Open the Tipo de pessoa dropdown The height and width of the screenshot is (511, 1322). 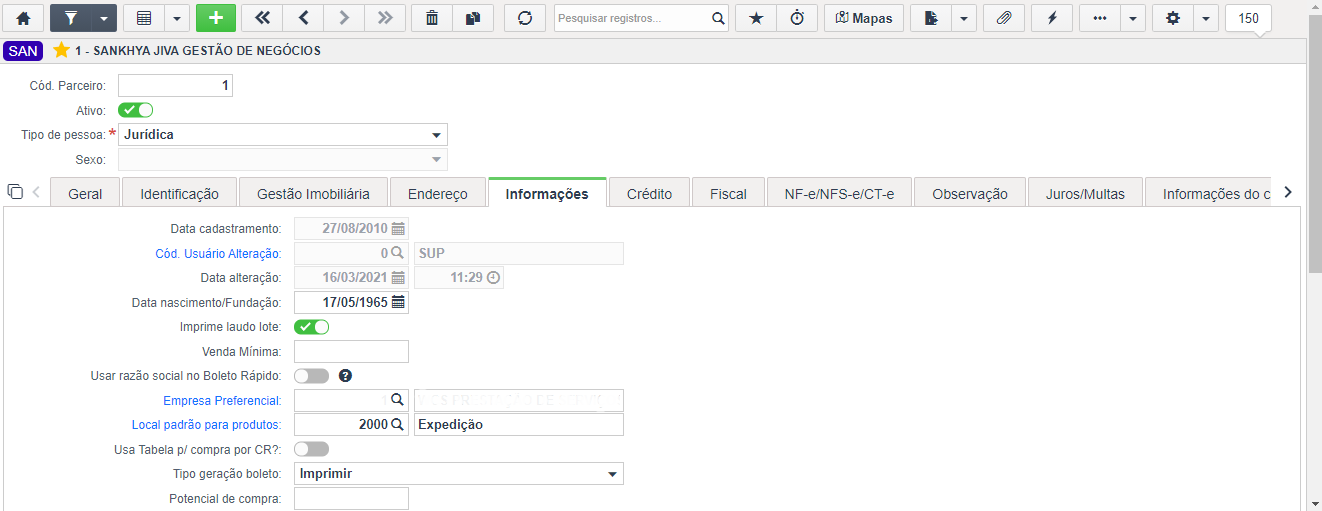(x=283, y=134)
